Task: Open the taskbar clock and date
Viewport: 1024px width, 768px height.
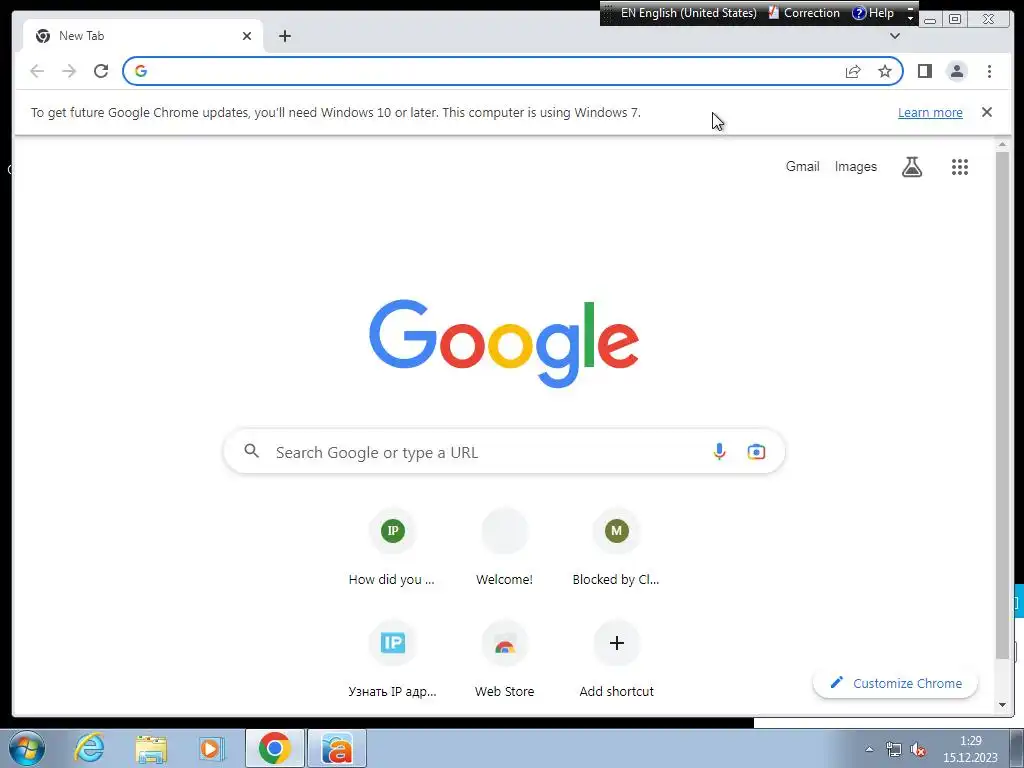Action: pos(970,749)
